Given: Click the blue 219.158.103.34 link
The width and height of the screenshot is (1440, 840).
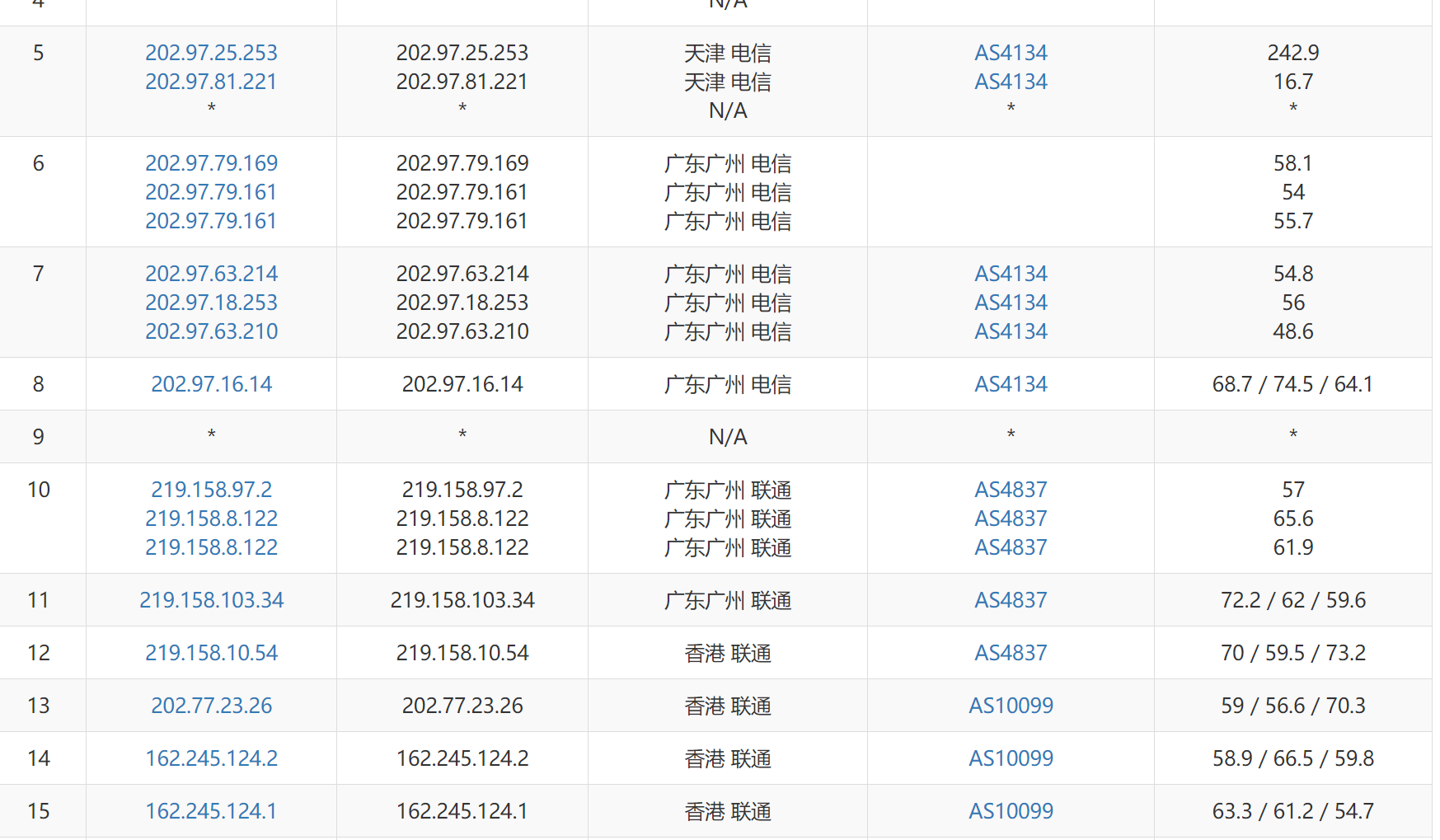Looking at the screenshot, I should (x=211, y=600).
